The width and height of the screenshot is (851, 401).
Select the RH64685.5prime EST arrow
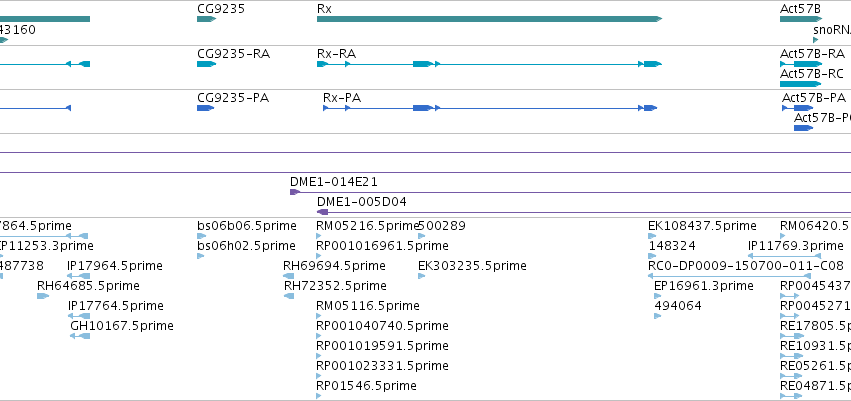pyautogui.click(x=43, y=296)
